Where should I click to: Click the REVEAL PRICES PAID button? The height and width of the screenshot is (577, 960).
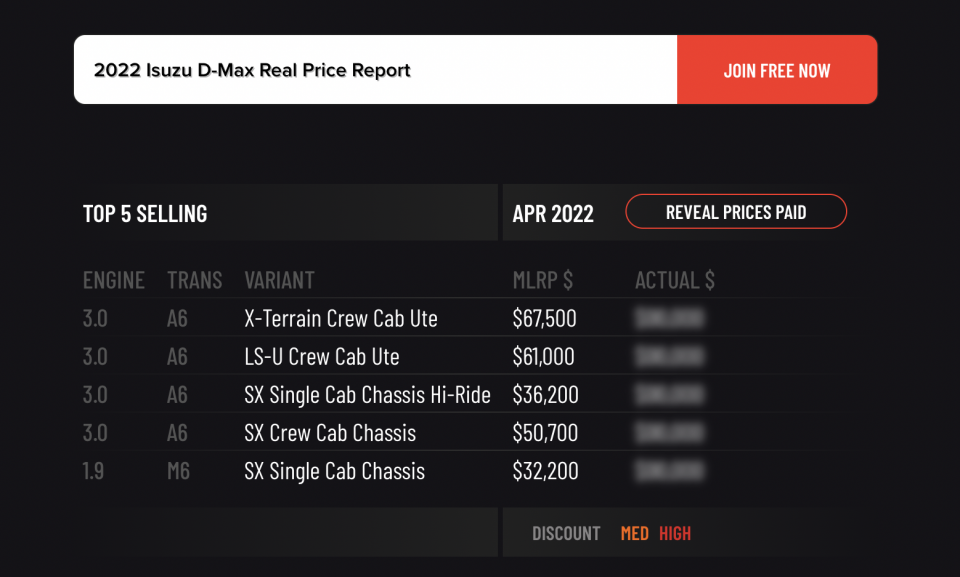pos(736,212)
